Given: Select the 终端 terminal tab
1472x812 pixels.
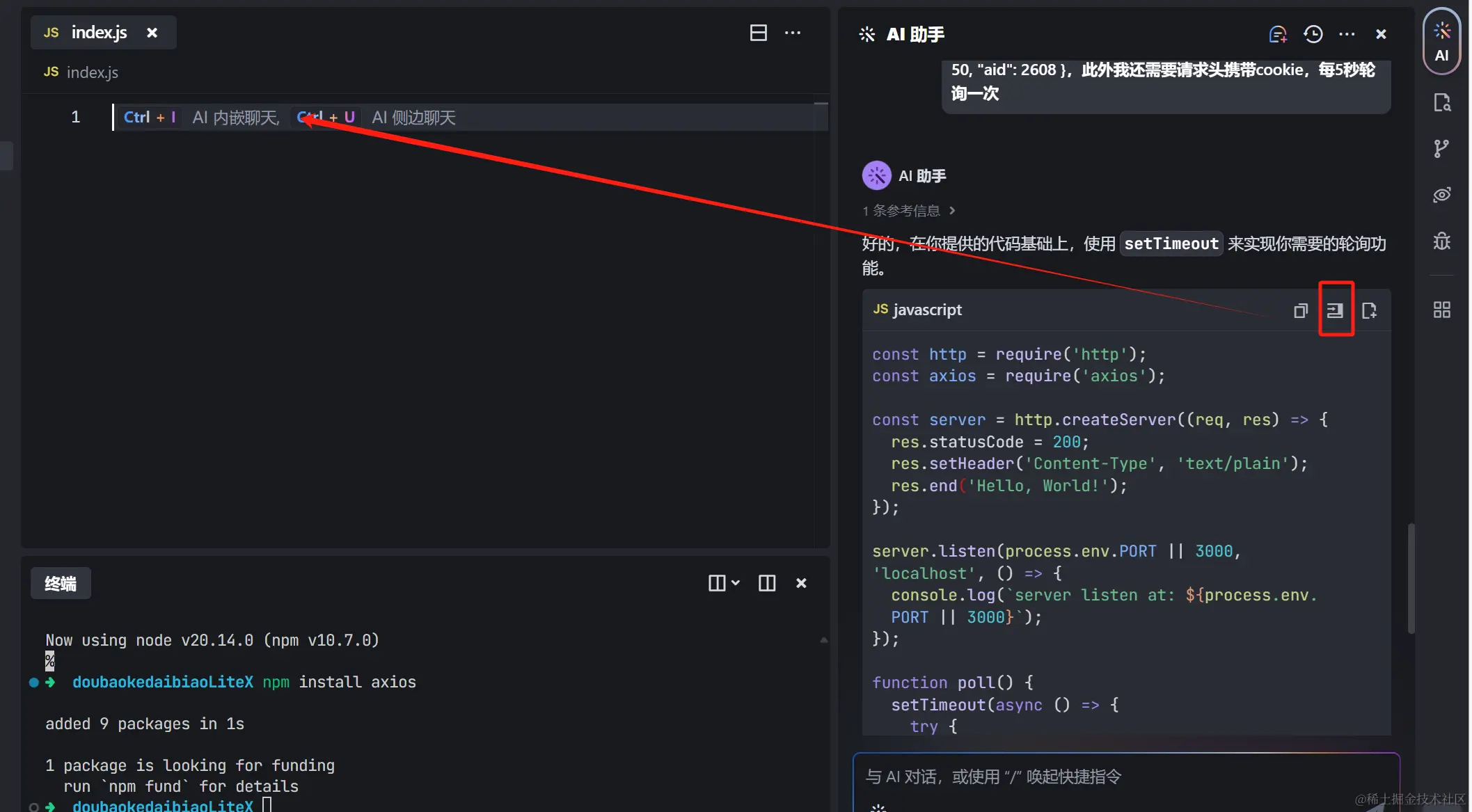Looking at the screenshot, I should click(61, 584).
